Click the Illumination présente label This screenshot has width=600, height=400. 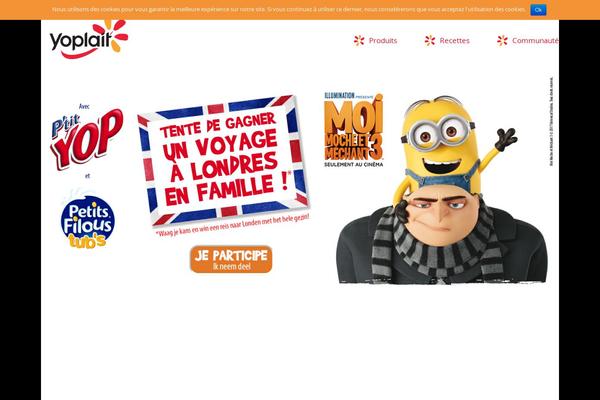pos(349,96)
